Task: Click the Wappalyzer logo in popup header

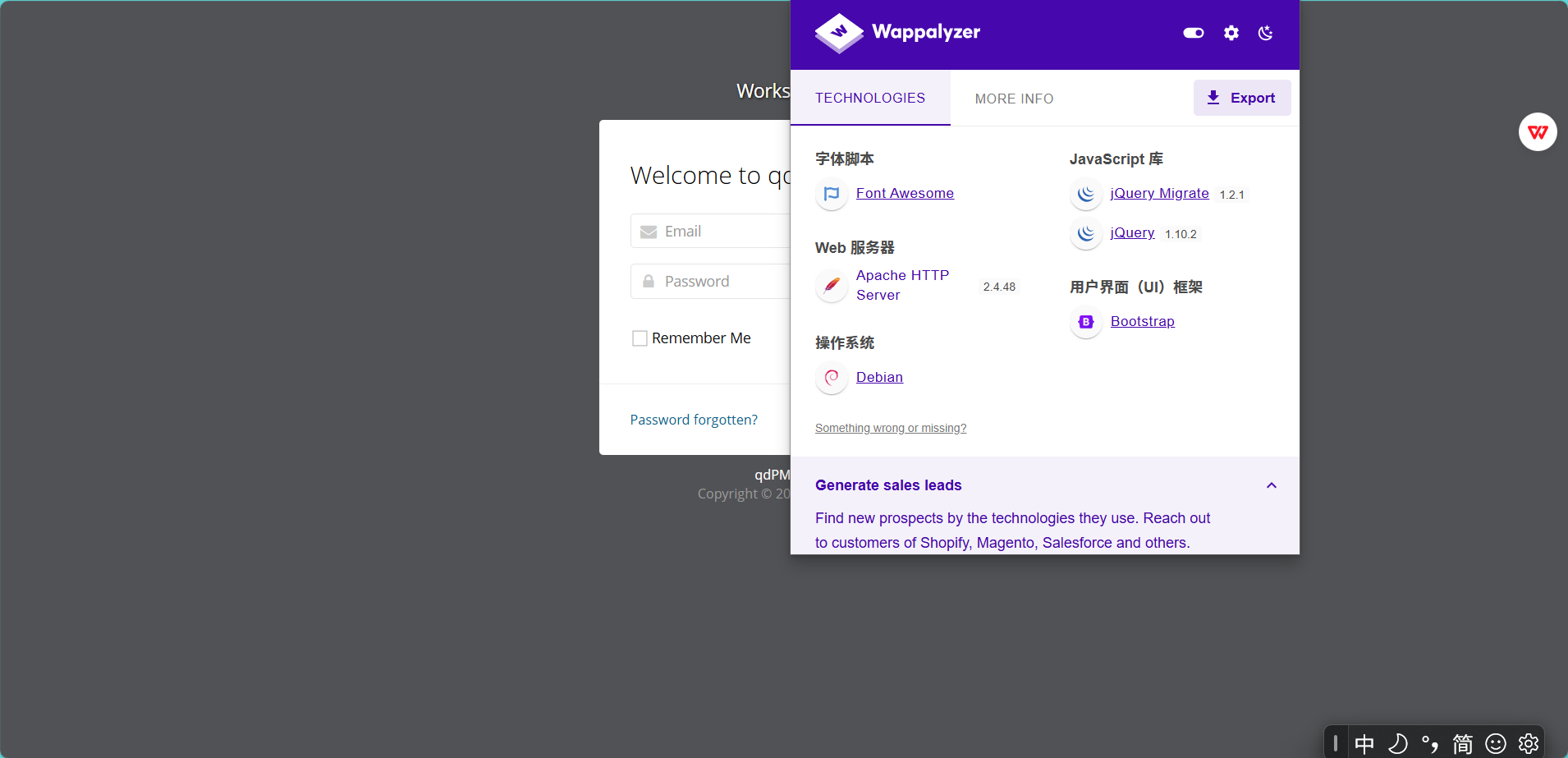Action: 897,33
